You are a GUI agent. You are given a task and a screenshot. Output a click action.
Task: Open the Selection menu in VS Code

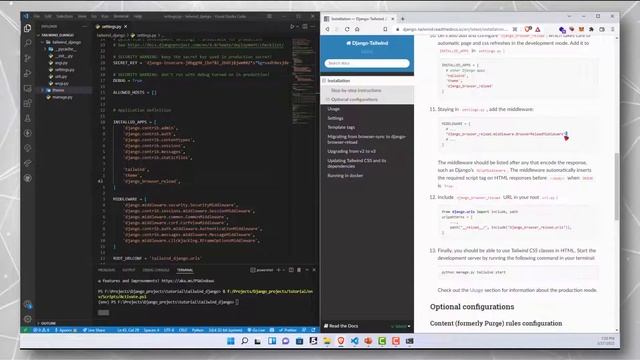click(x=64, y=16)
